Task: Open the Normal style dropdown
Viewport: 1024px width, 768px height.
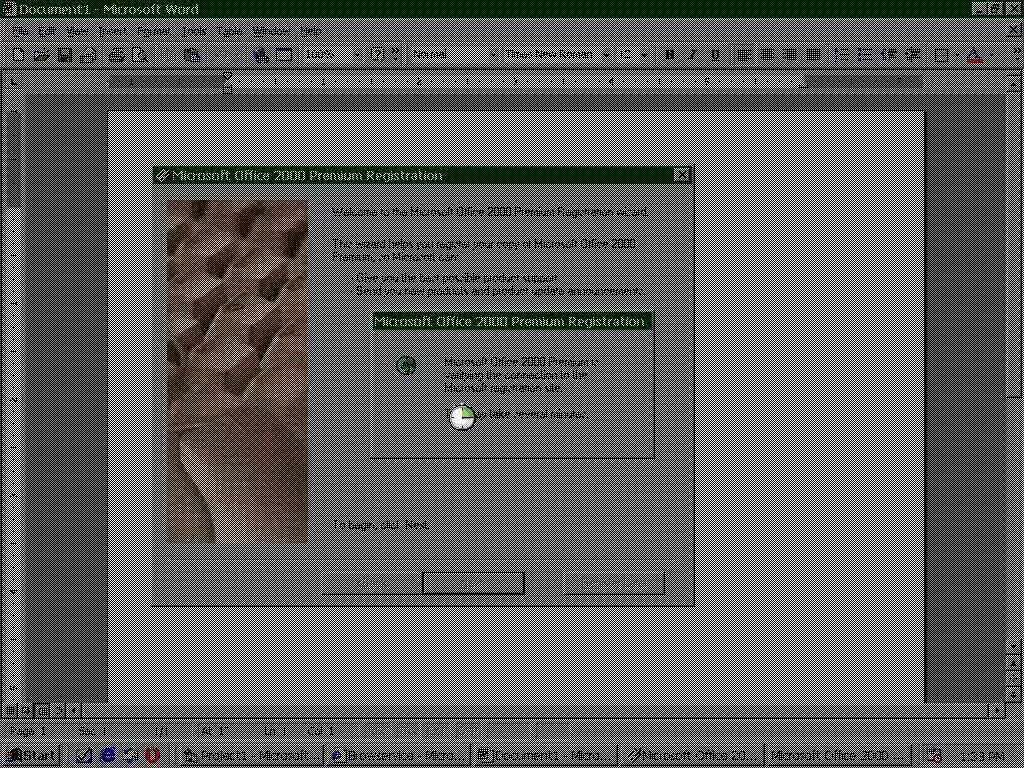Action: coord(492,55)
